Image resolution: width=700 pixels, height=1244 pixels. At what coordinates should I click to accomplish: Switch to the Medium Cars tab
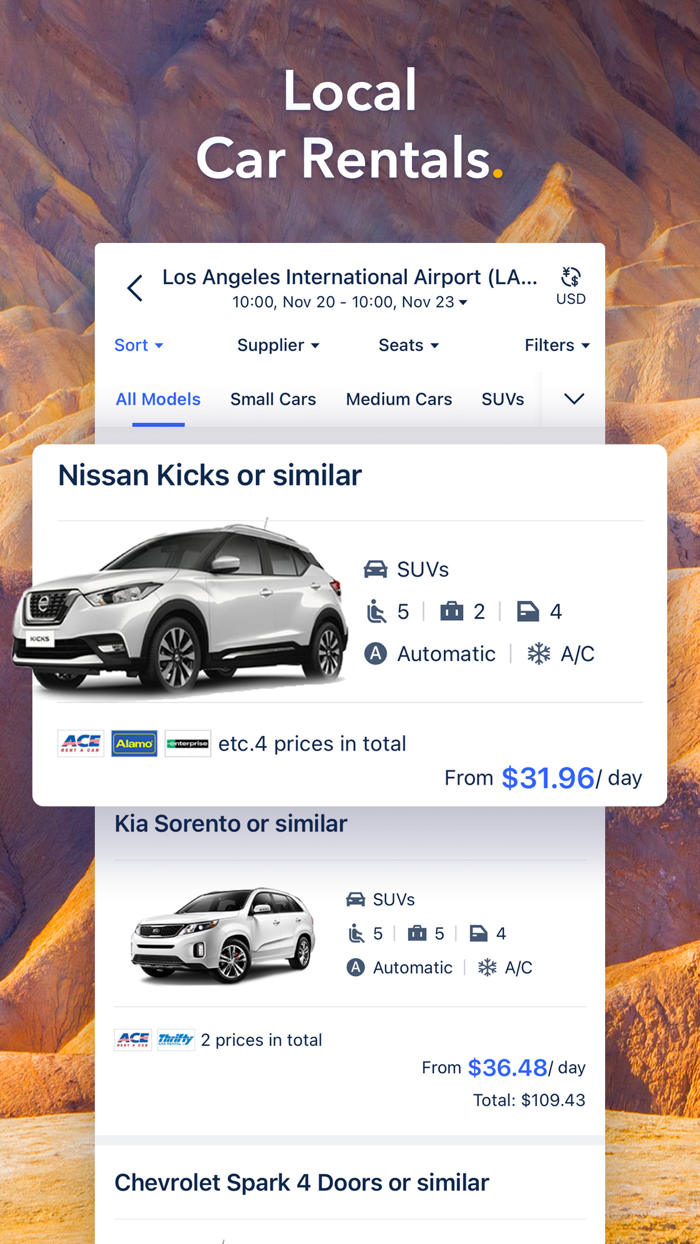(x=399, y=399)
